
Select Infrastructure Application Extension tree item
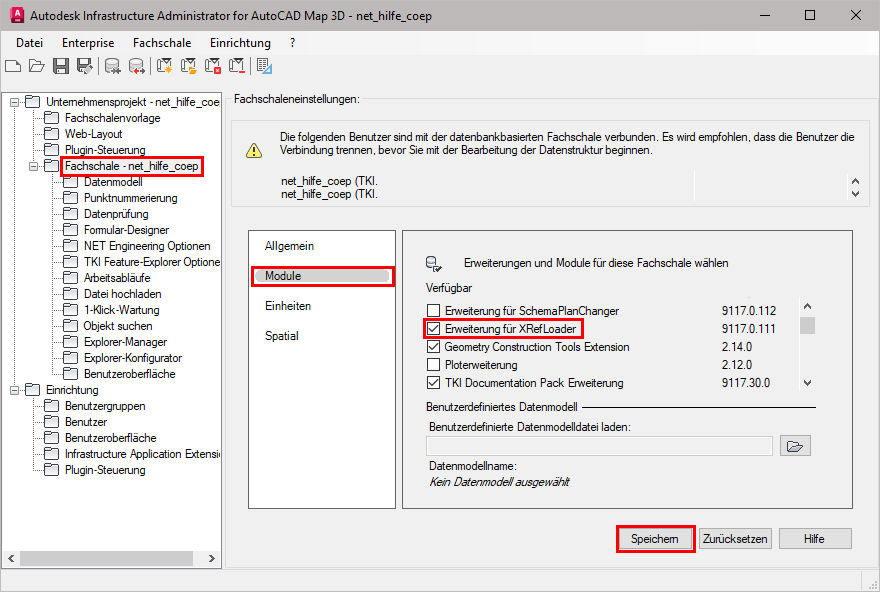tap(143, 454)
